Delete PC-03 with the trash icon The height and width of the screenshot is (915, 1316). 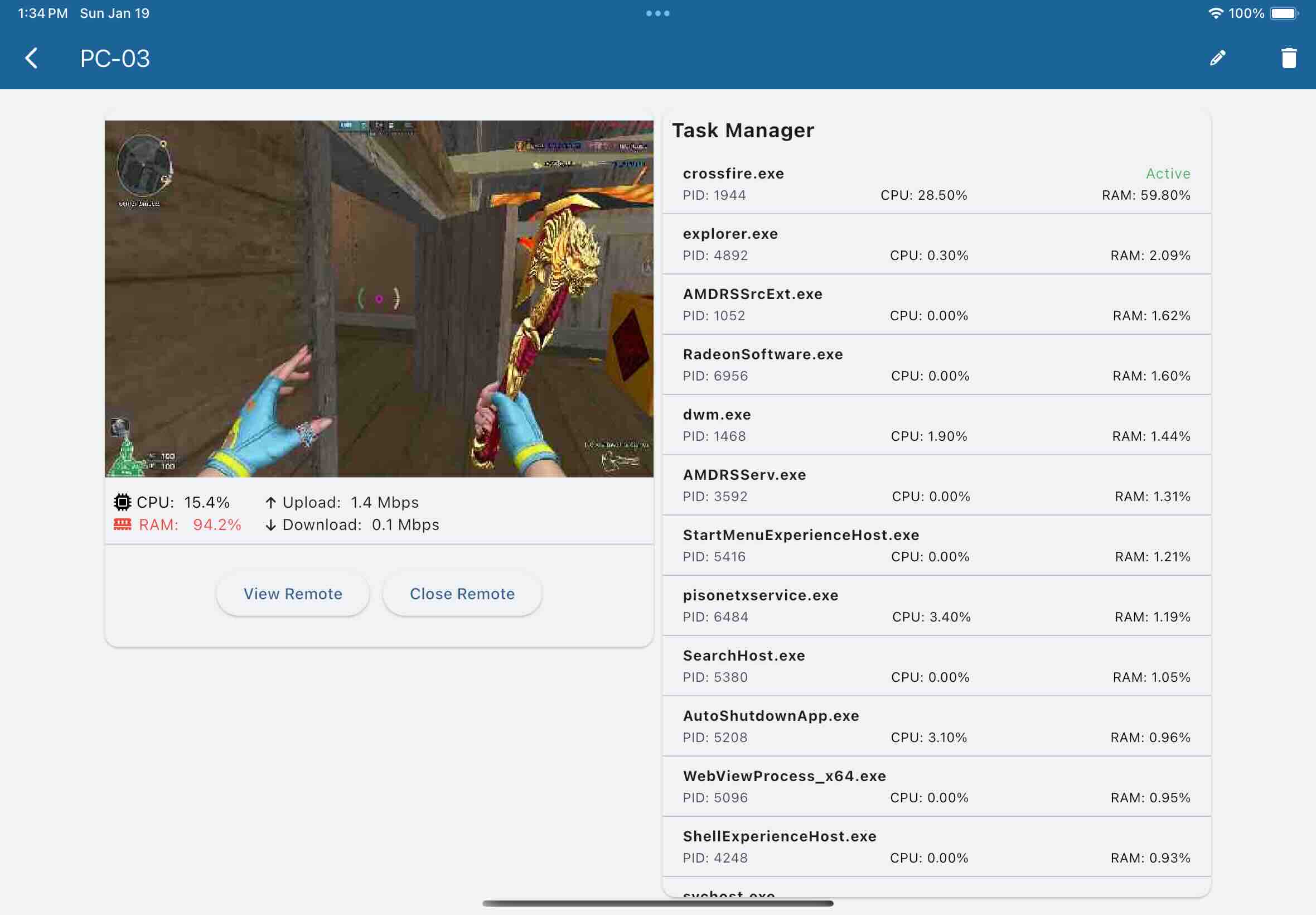1289,58
